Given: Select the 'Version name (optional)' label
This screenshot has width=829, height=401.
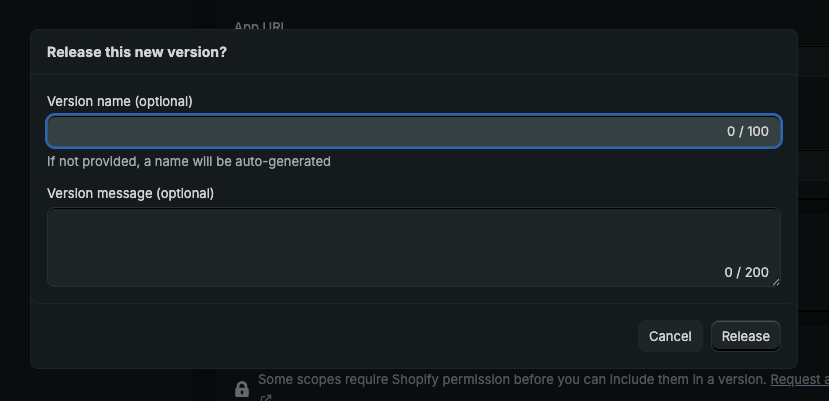Looking at the screenshot, I should point(120,101).
